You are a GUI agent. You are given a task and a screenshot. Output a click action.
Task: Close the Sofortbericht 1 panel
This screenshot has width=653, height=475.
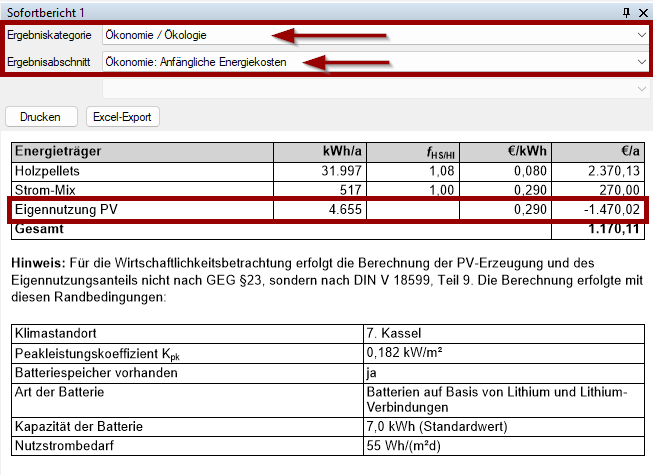[641, 11]
